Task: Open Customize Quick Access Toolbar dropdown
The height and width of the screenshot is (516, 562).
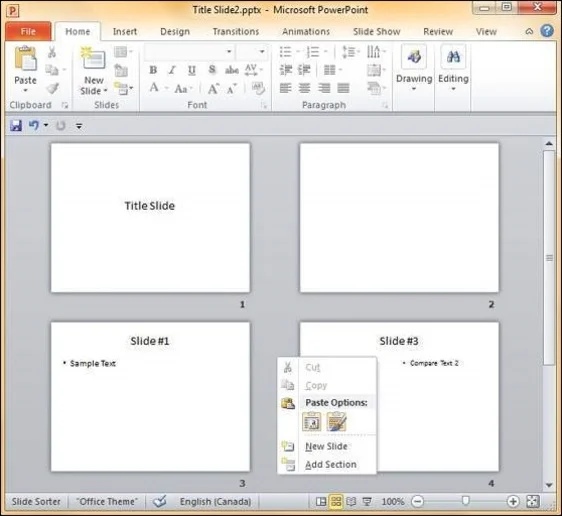Action: [79, 126]
